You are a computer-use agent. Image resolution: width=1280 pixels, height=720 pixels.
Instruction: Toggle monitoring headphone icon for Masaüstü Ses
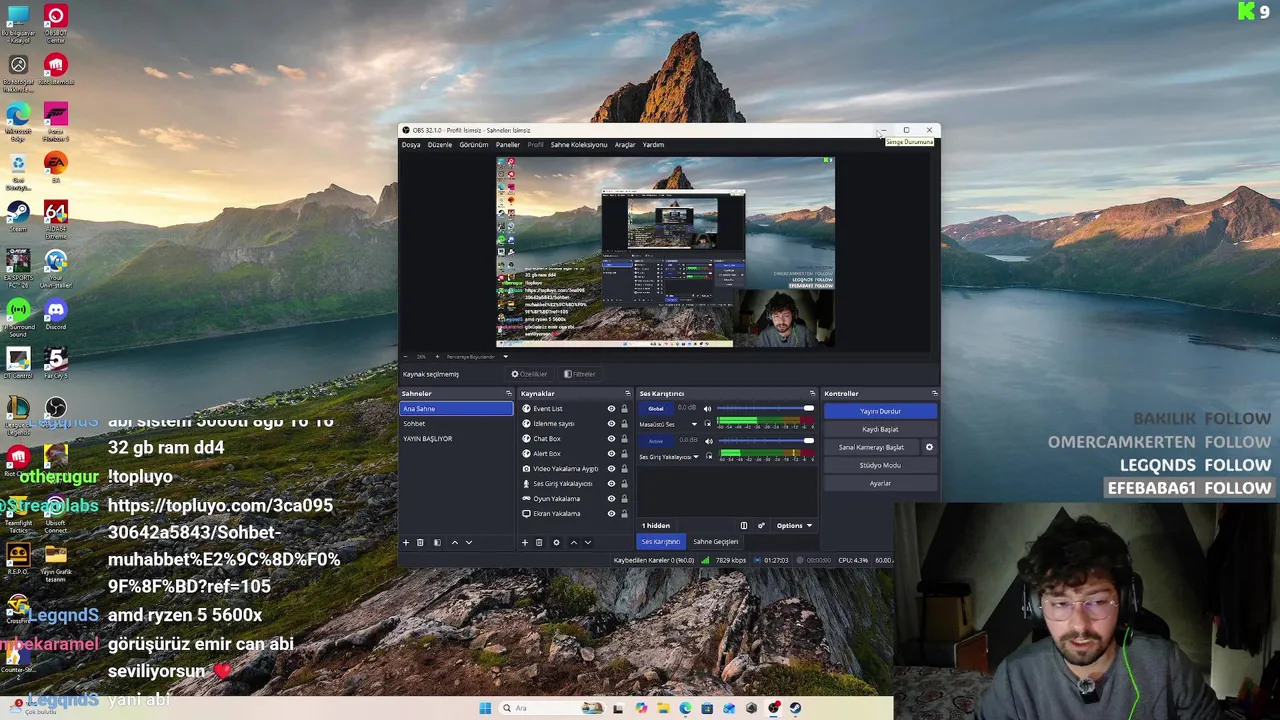707,424
